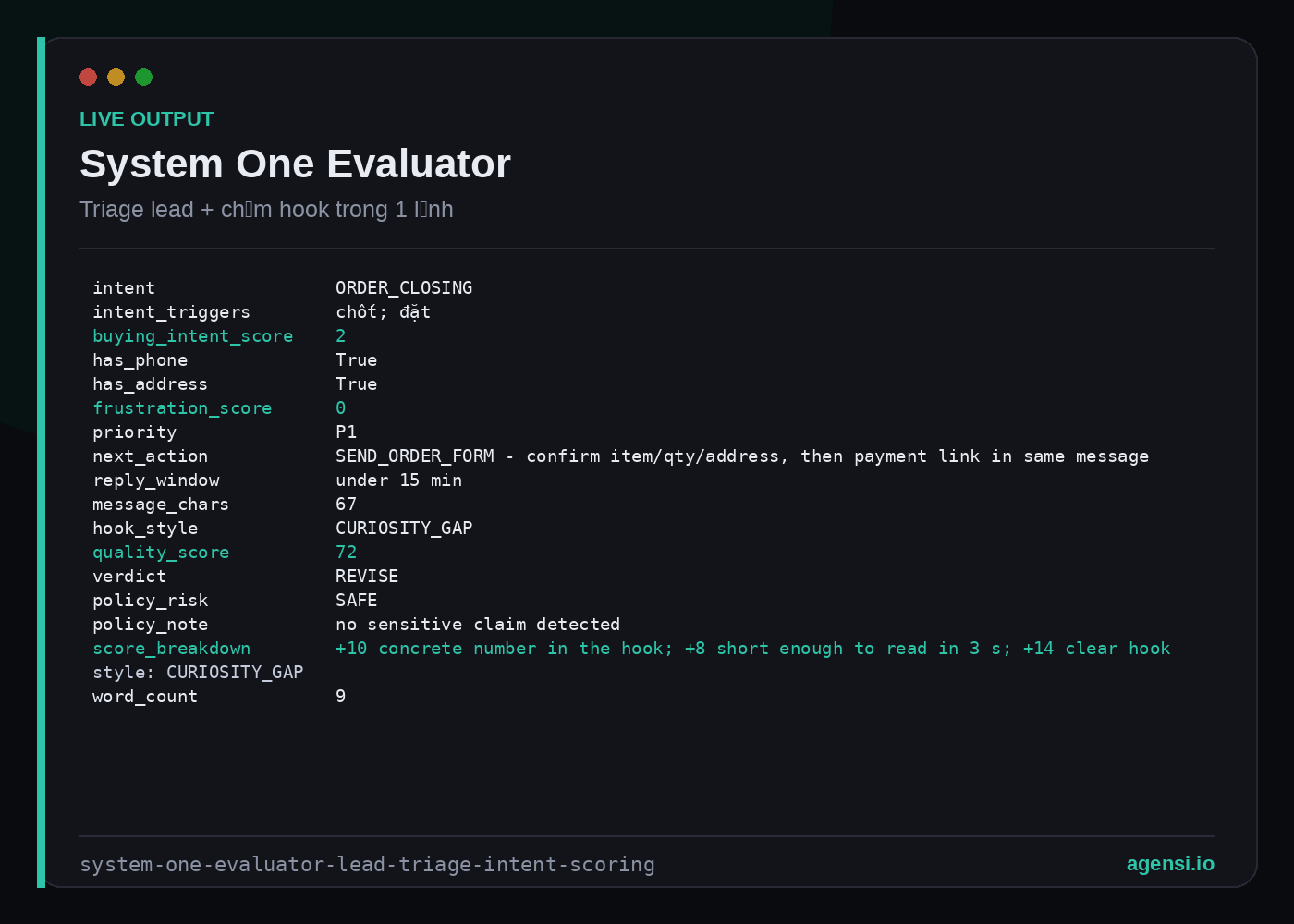
Task: Click the SAFE policy risk value
Action: (x=356, y=601)
